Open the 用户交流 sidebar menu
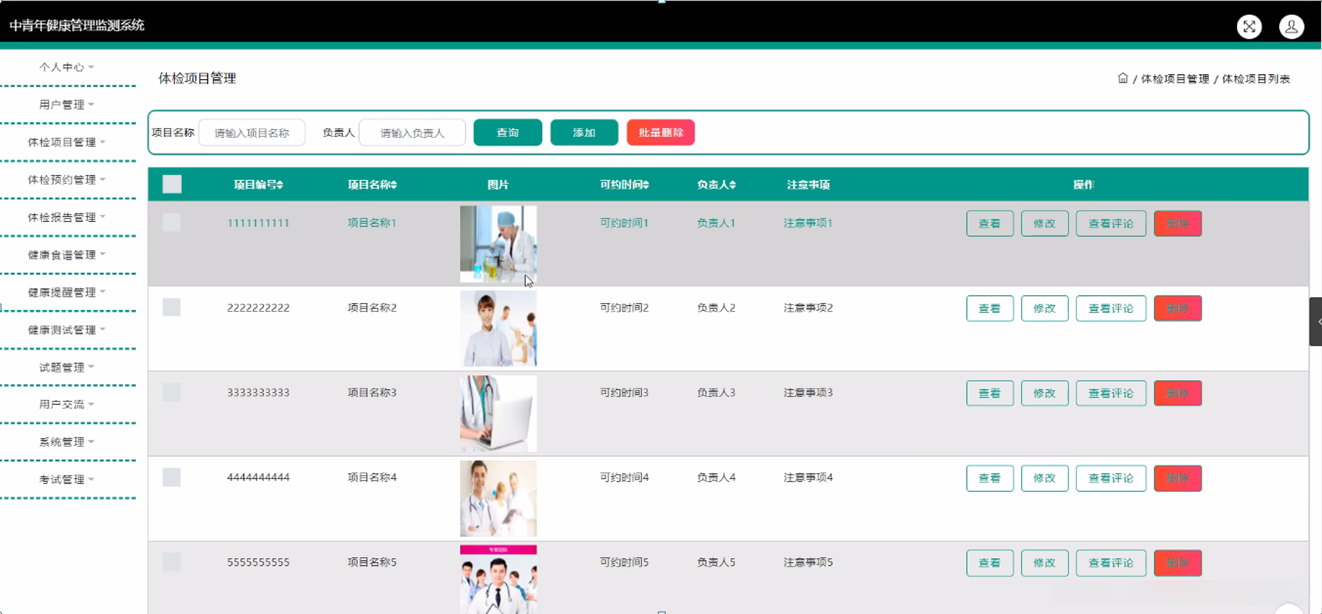Viewport: 1322px width, 614px height. (67, 405)
